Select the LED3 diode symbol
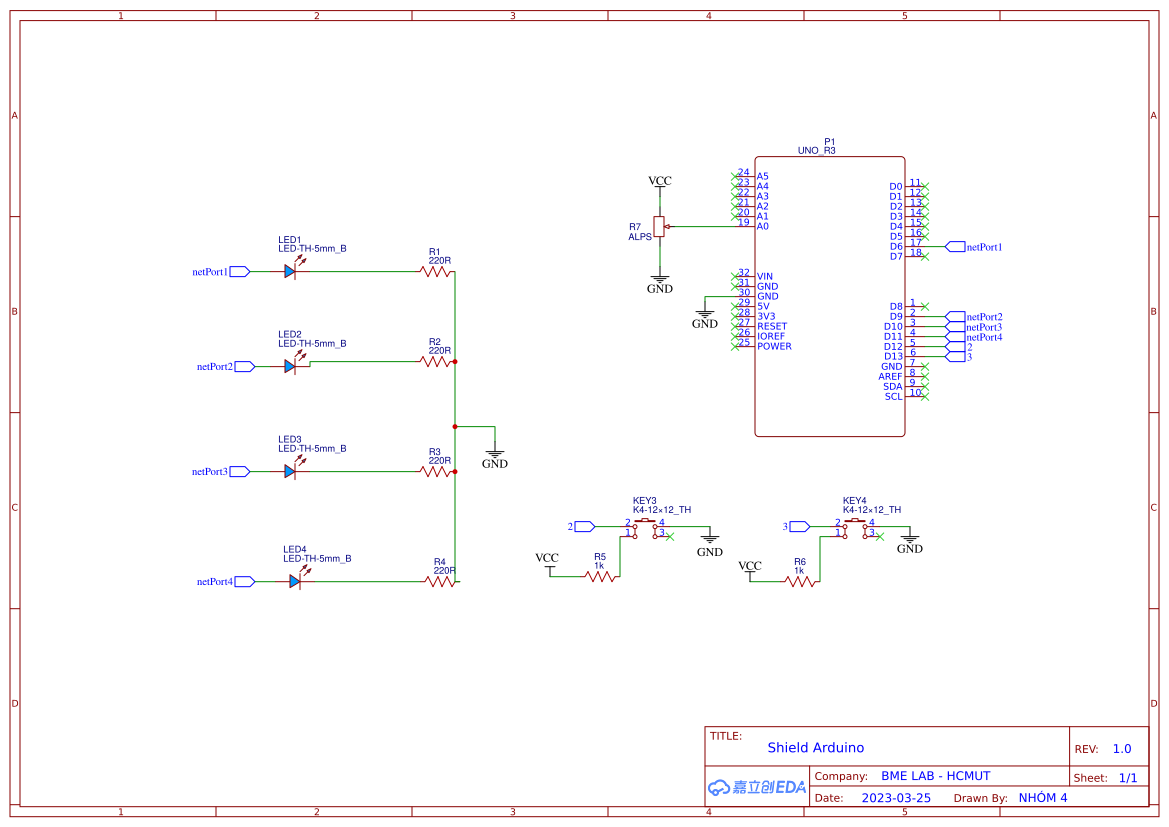 pos(290,471)
